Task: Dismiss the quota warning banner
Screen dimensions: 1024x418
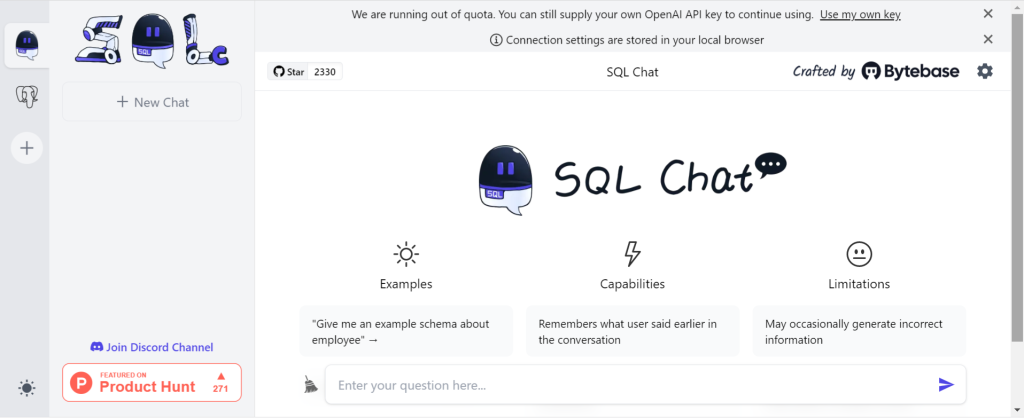Action: pyautogui.click(x=988, y=14)
